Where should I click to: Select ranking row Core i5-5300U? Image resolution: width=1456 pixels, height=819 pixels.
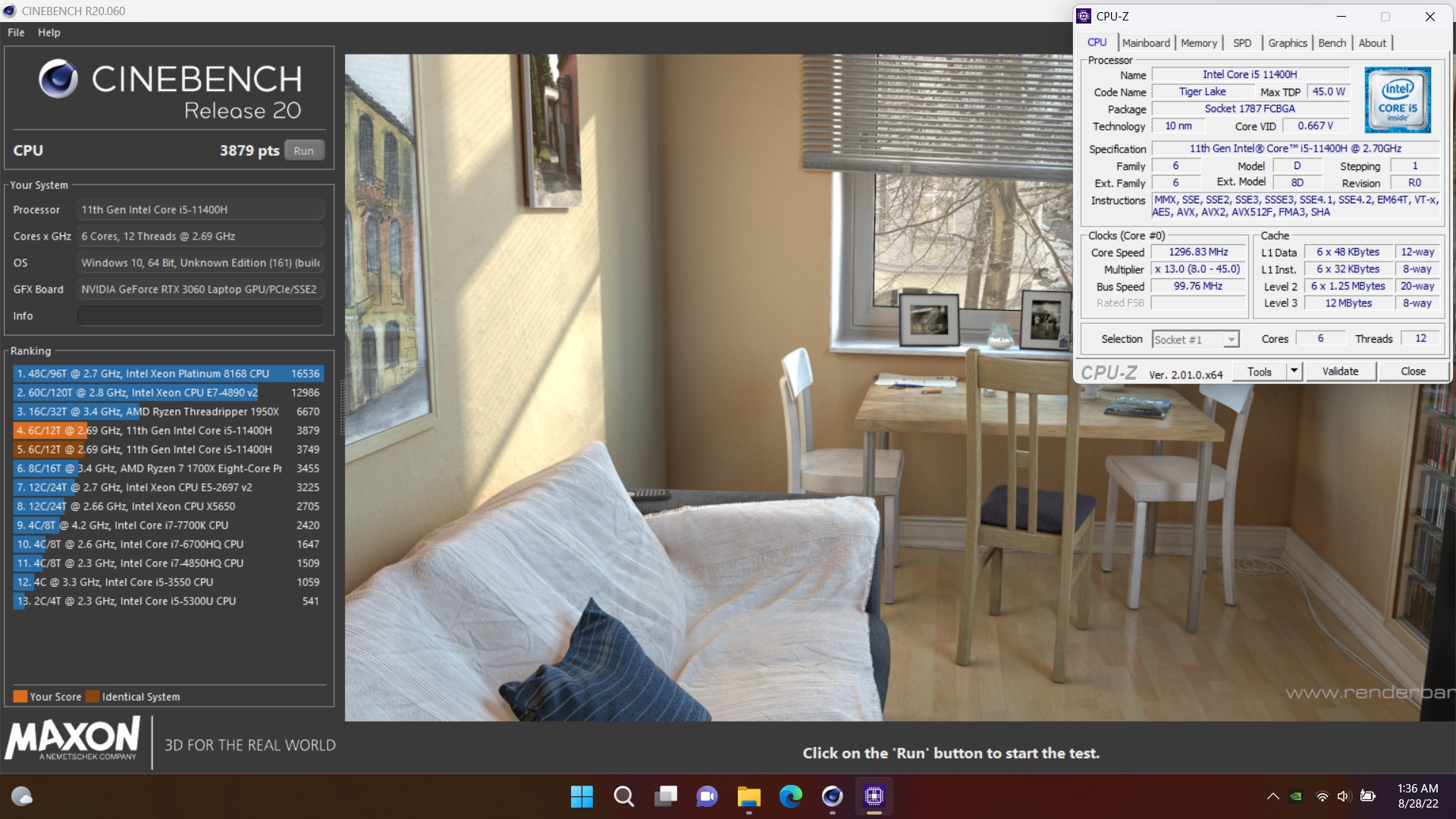coord(168,601)
